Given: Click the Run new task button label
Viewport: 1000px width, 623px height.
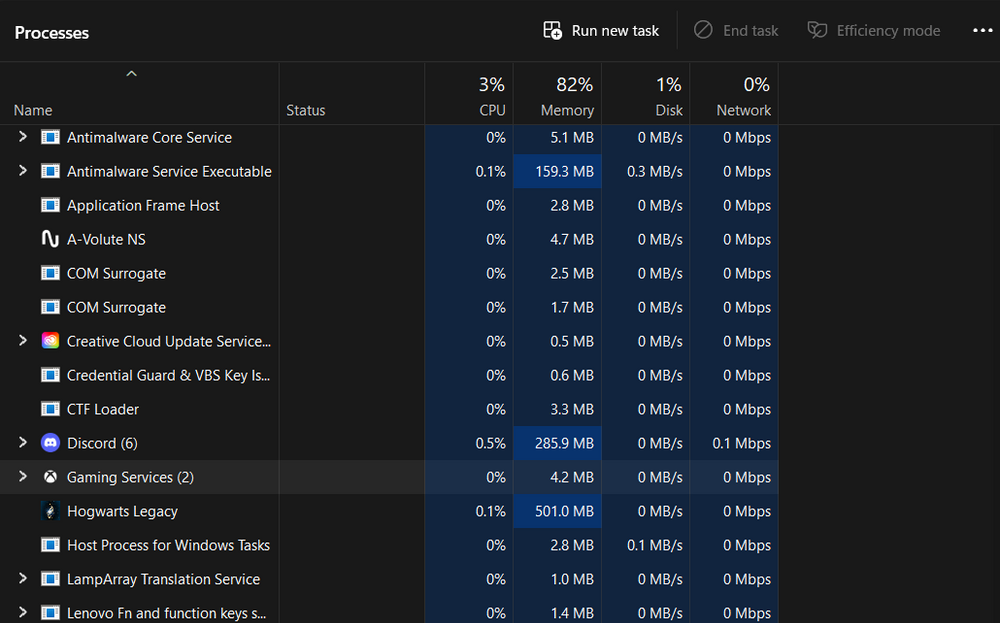Looking at the screenshot, I should [x=615, y=31].
